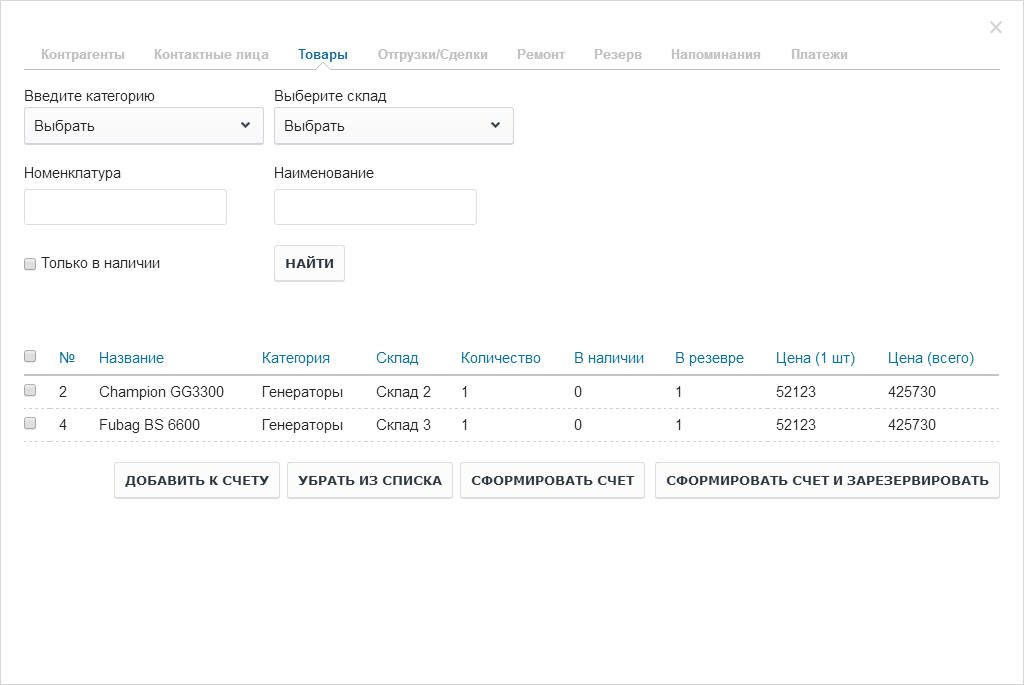Switch to the Контрагенты tab
This screenshot has width=1024, height=685.
(x=83, y=55)
